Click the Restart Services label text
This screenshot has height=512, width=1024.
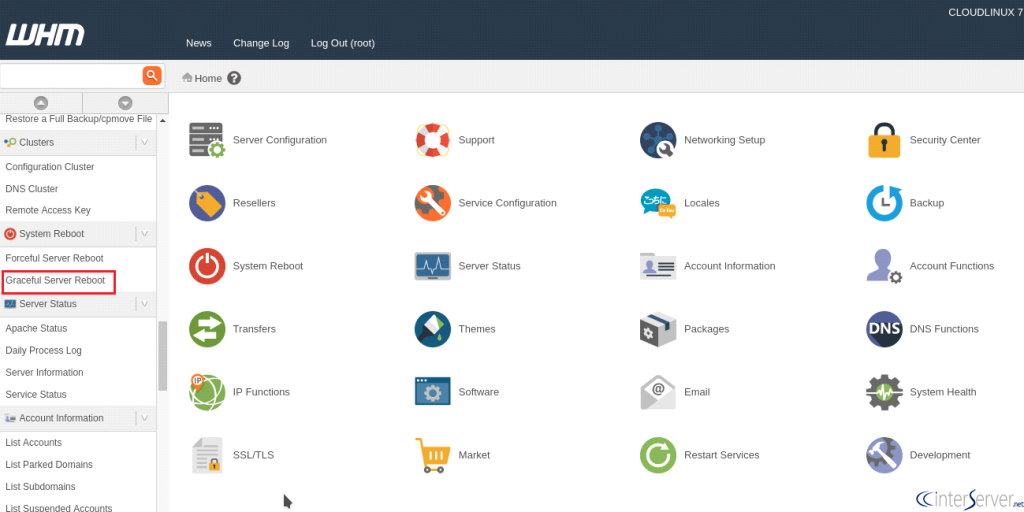point(722,455)
